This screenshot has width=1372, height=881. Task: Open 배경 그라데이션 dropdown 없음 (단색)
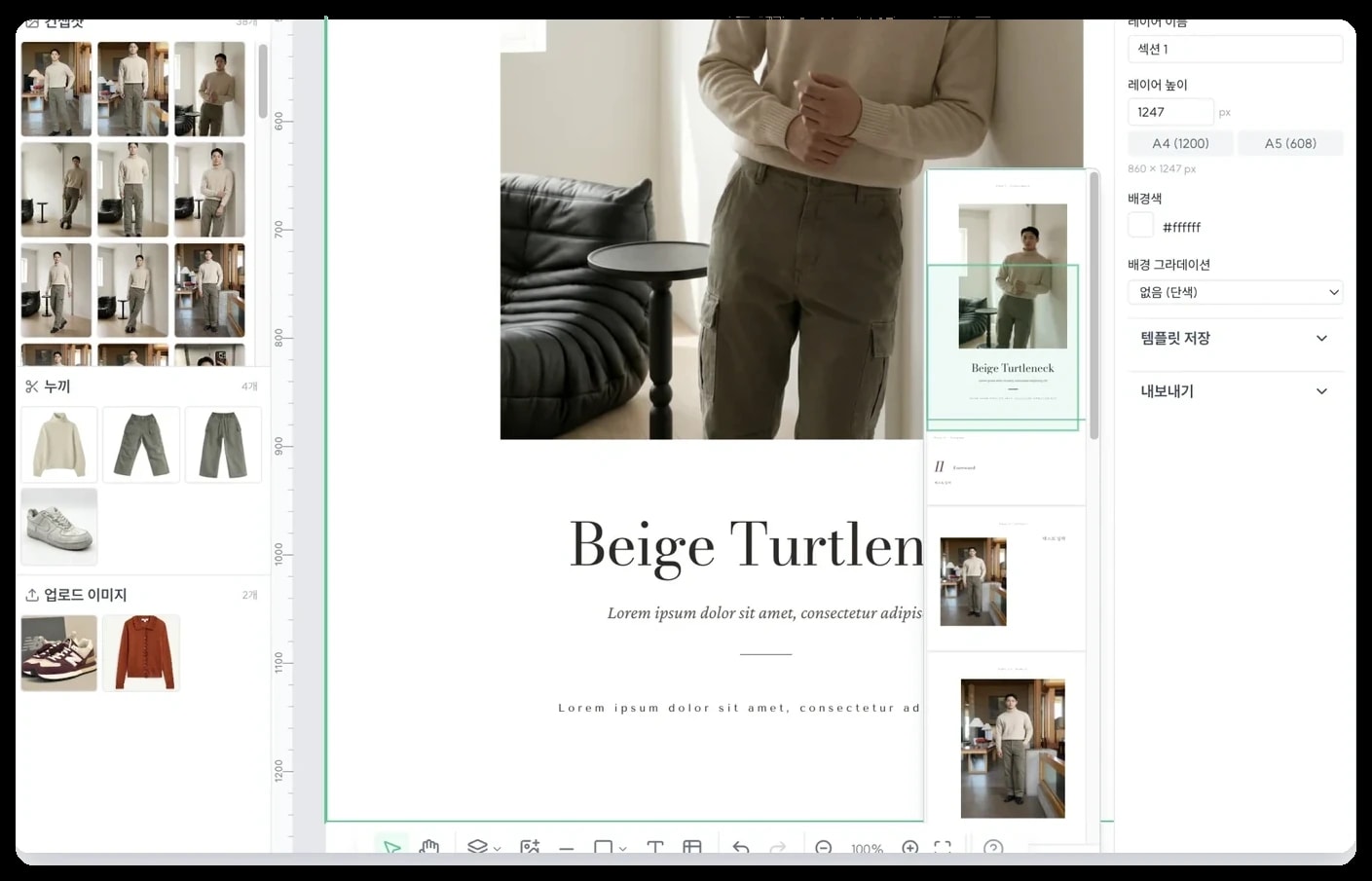point(1236,292)
